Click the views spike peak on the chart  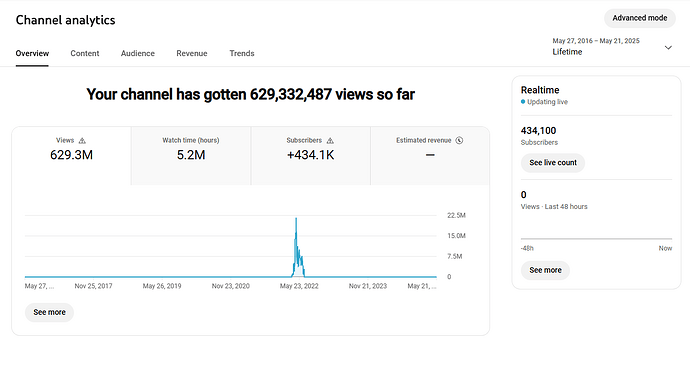296,219
